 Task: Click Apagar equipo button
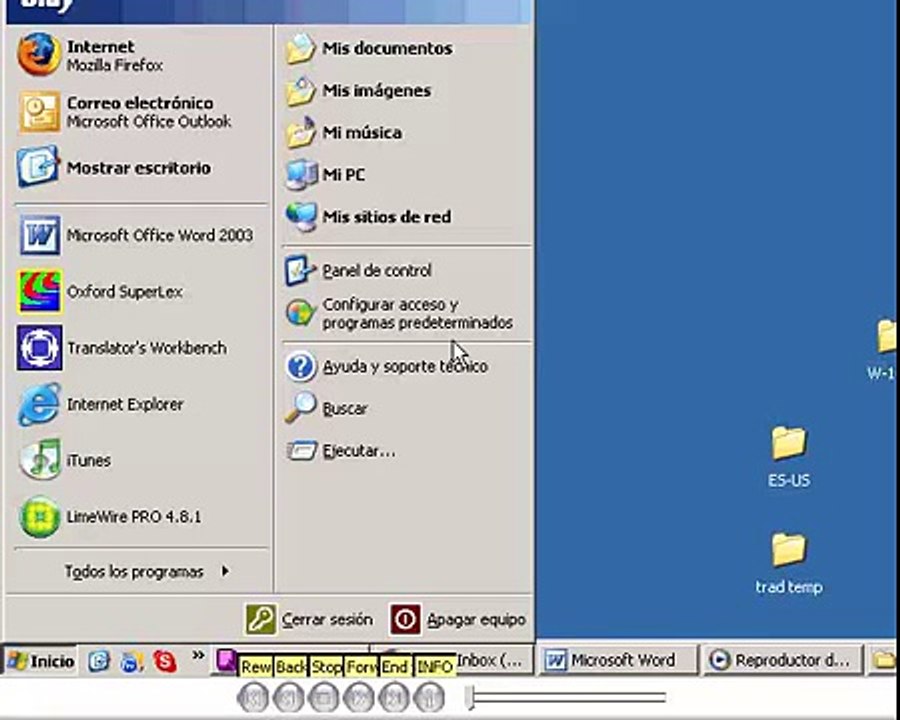[x=459, y=619]
